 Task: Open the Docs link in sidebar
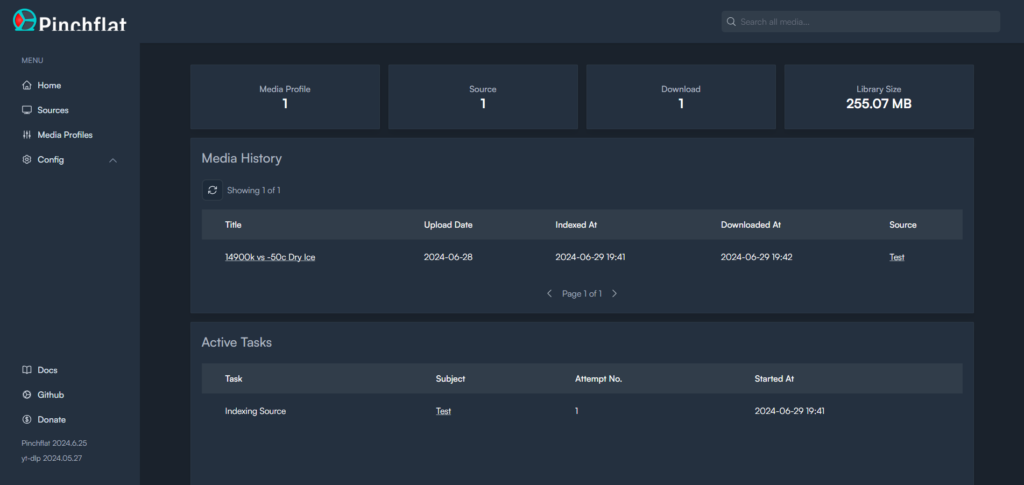tap(47, 370)
